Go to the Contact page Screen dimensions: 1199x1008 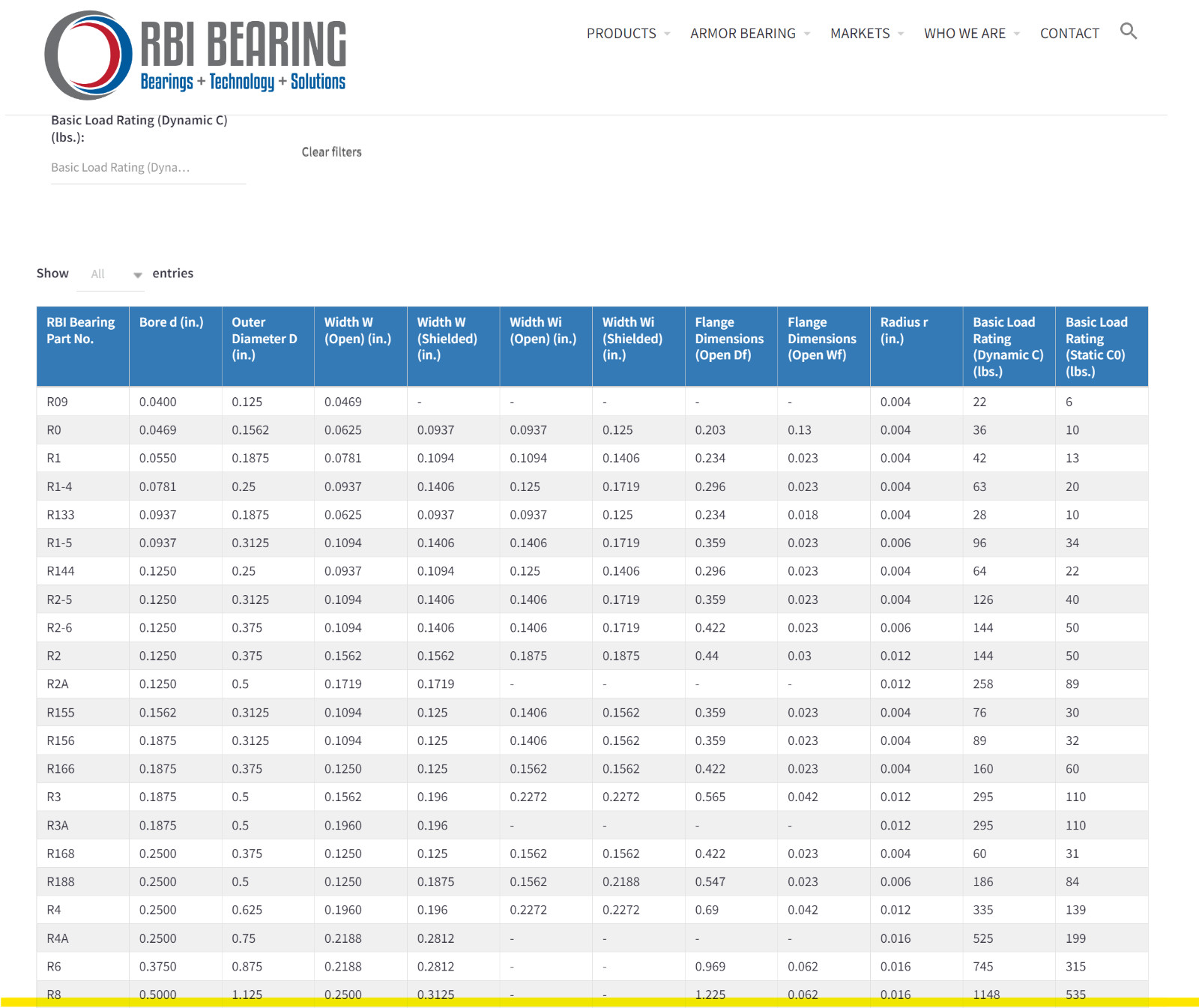1069,34
